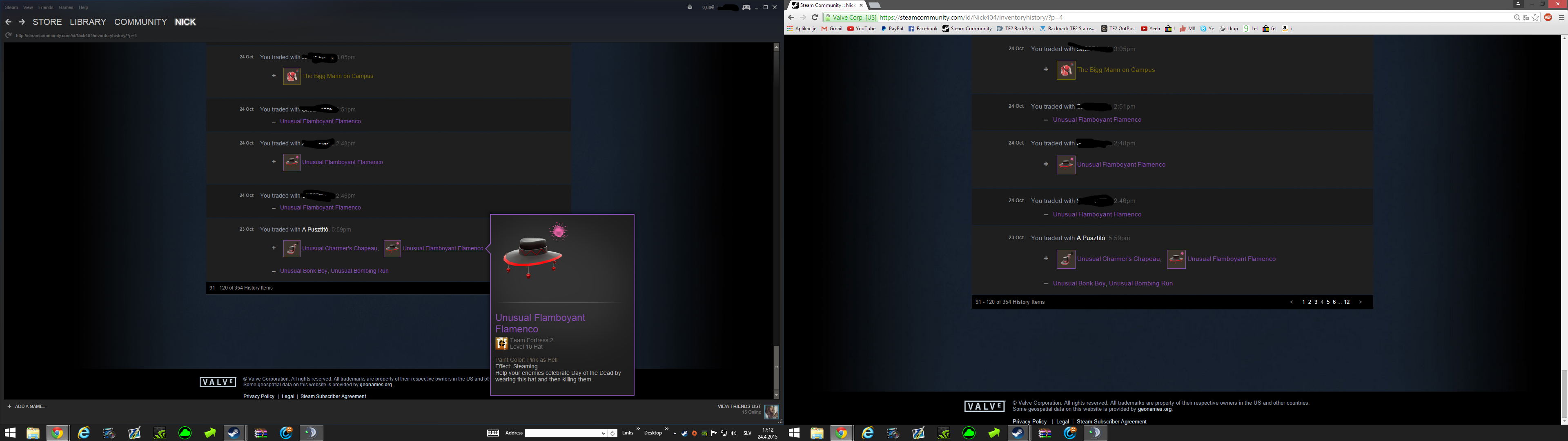Image resolution: width=1568 pixels, height=441 pixels.
Task: Open the wallet balance 0,68€ account dropdown
Action: click(720, 7)
